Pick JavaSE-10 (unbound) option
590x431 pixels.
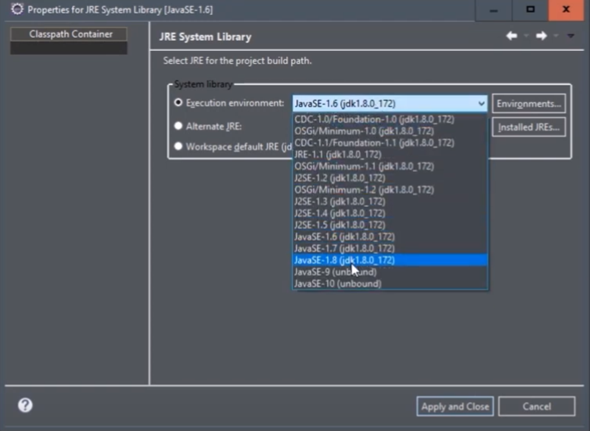[x=390, y=283]
